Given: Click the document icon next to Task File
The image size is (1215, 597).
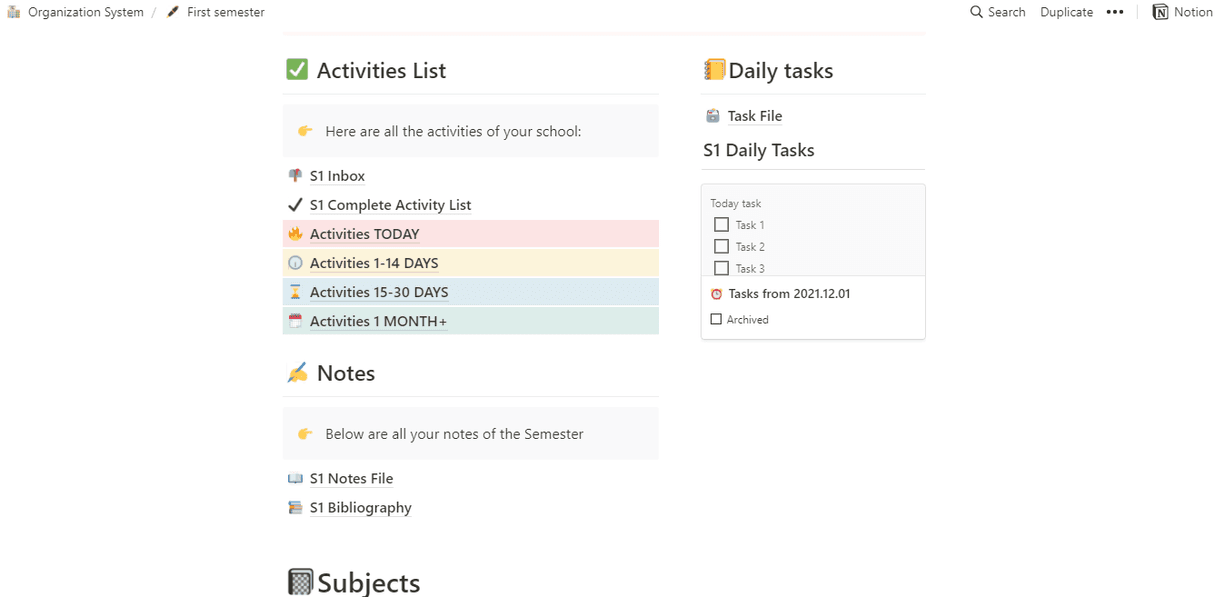Looking at the screenshot, I should (x=712, y=115).
